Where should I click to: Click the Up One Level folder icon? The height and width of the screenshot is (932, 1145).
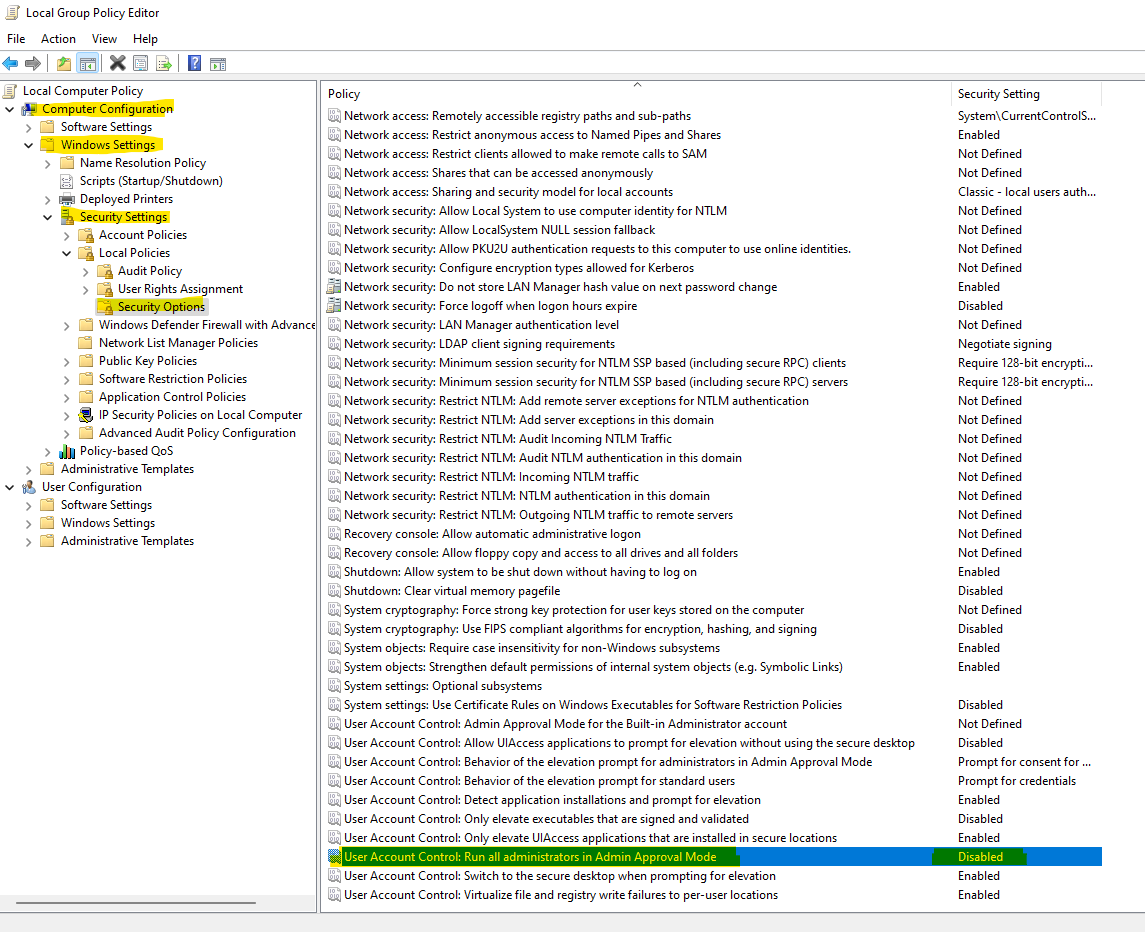(x=64, y=64)
